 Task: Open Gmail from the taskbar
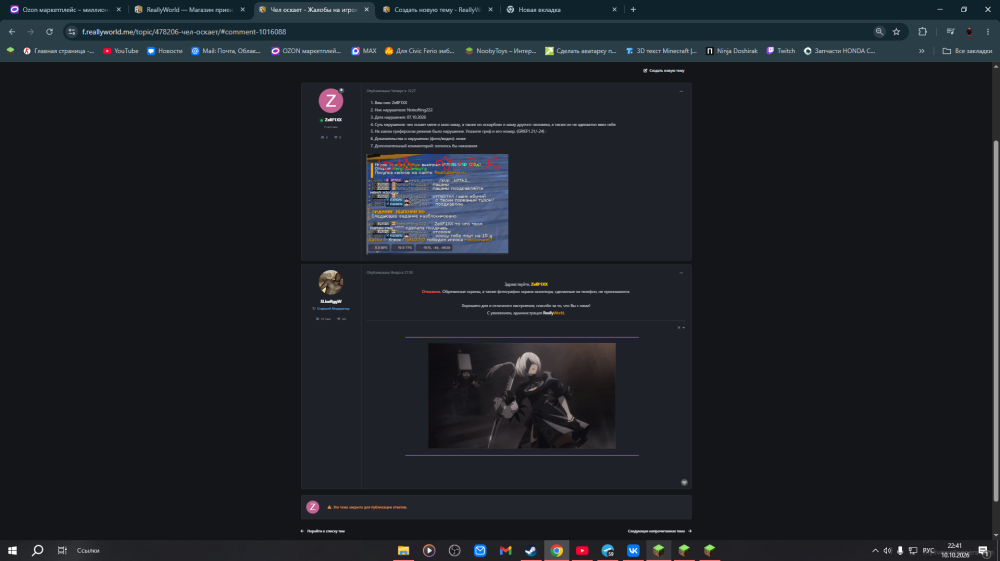pyautogui.click(x=505, y=550)
